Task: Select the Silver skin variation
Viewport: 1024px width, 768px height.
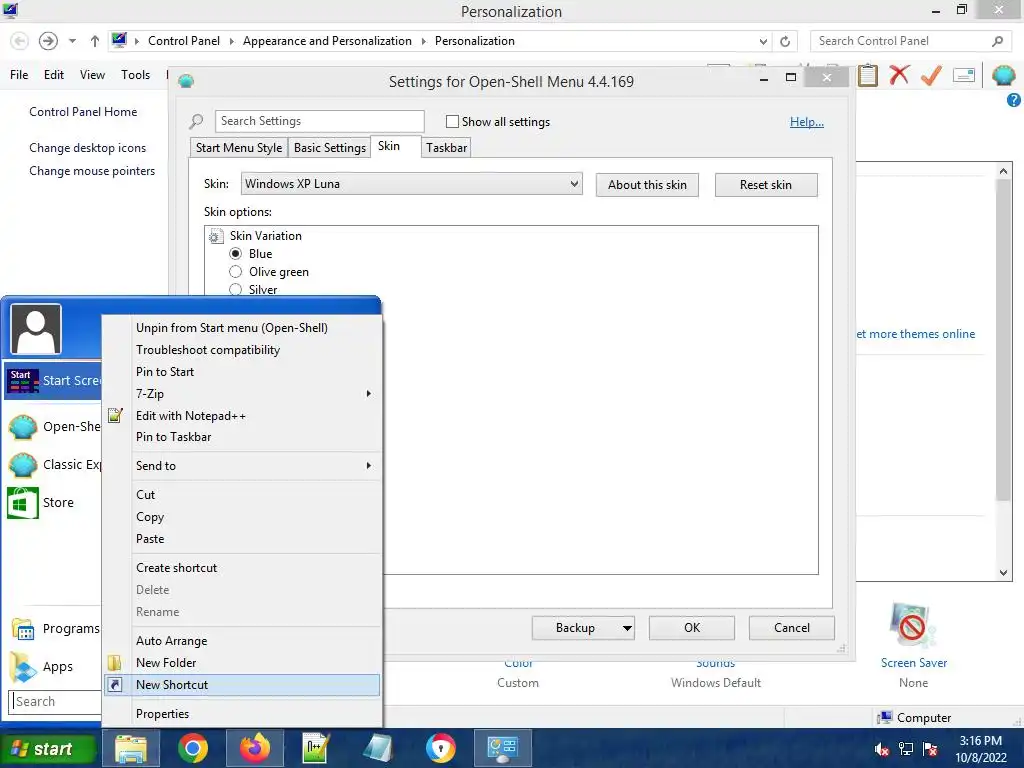Action: [x=236, y=289]
